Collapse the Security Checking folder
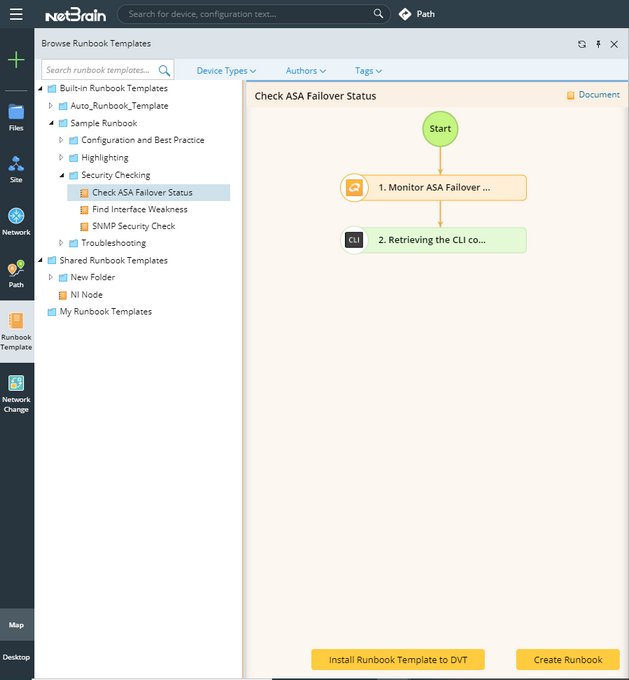Screen dimensions: 629x680 pos(62,175)
